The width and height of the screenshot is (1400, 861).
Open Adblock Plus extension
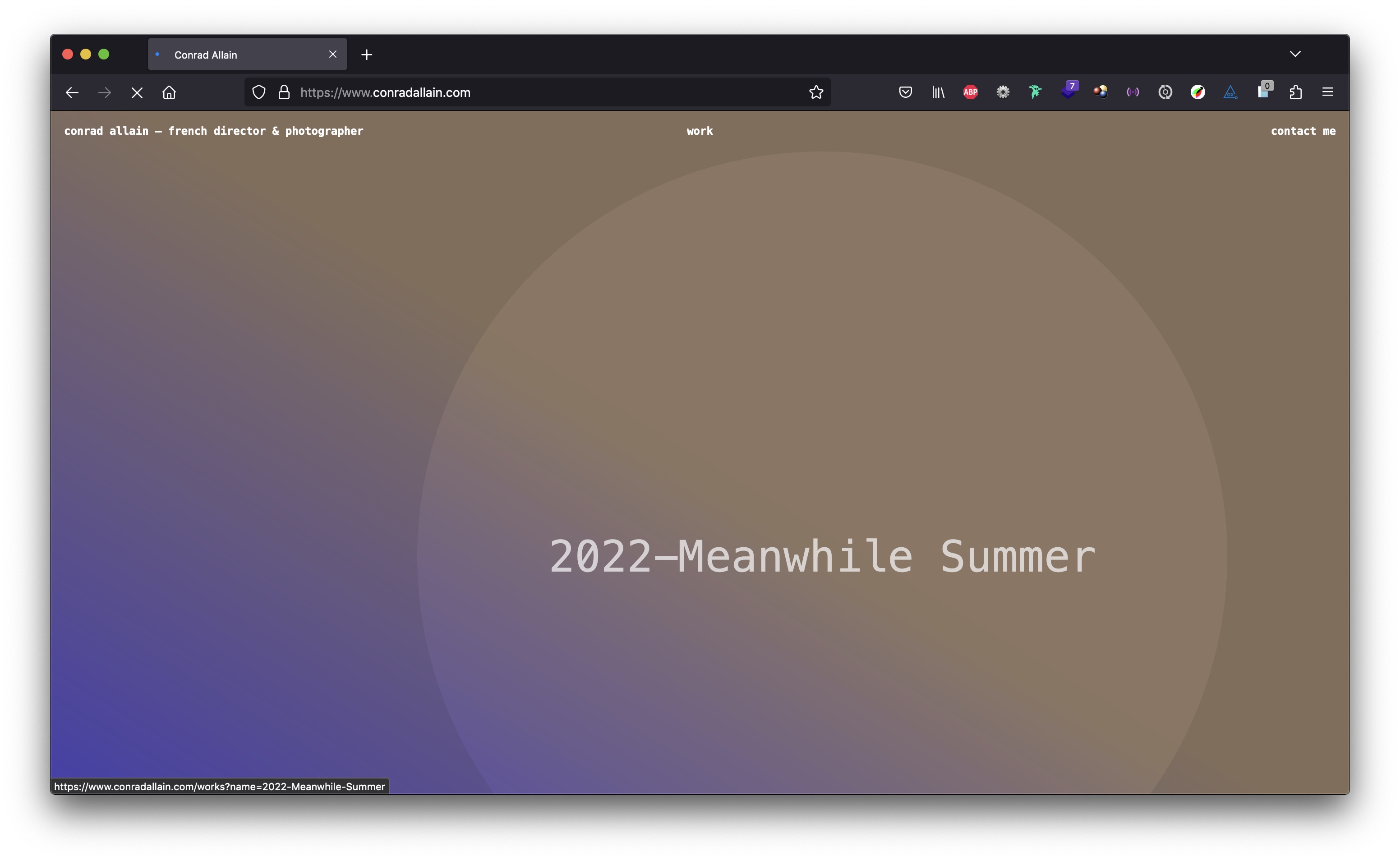pyautogui.click(x=971, y=92)
